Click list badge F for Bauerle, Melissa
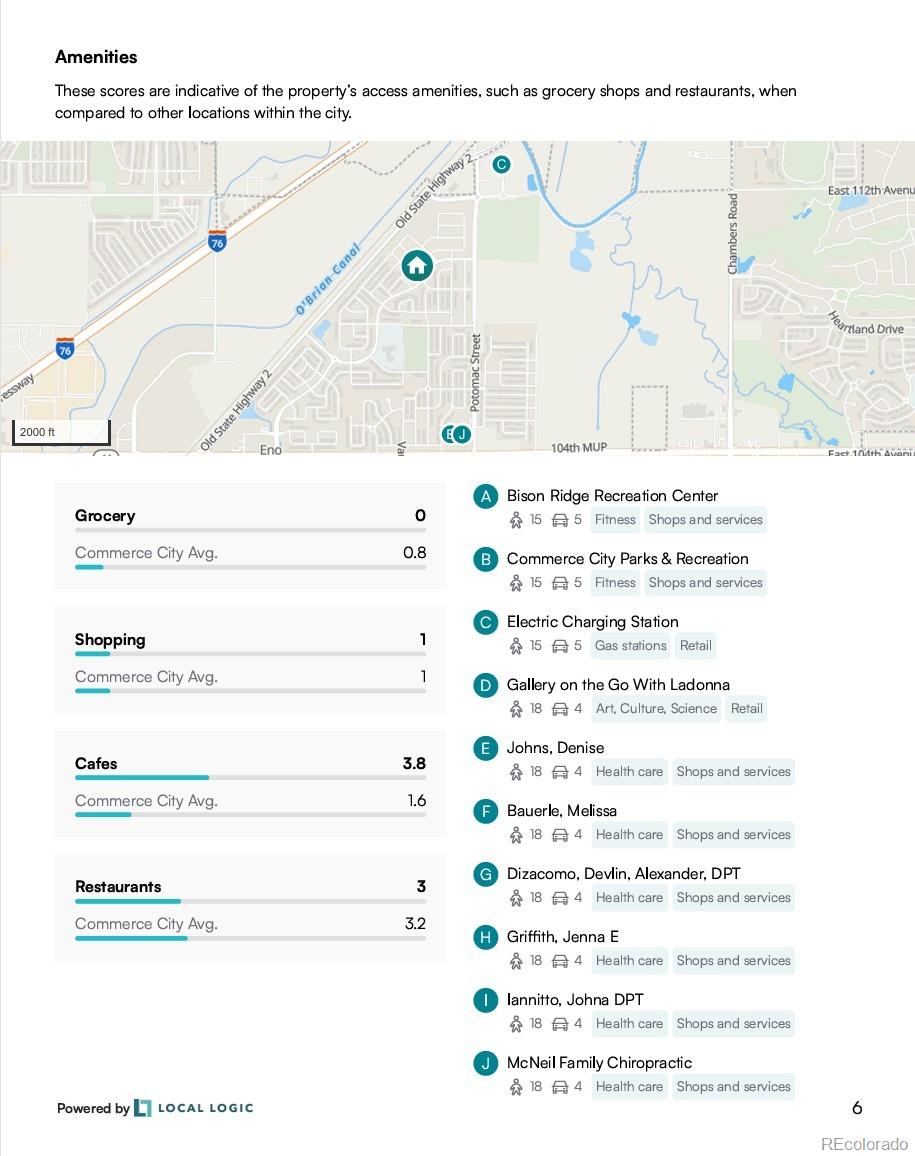915x1156 pixels. coord(485,812)
